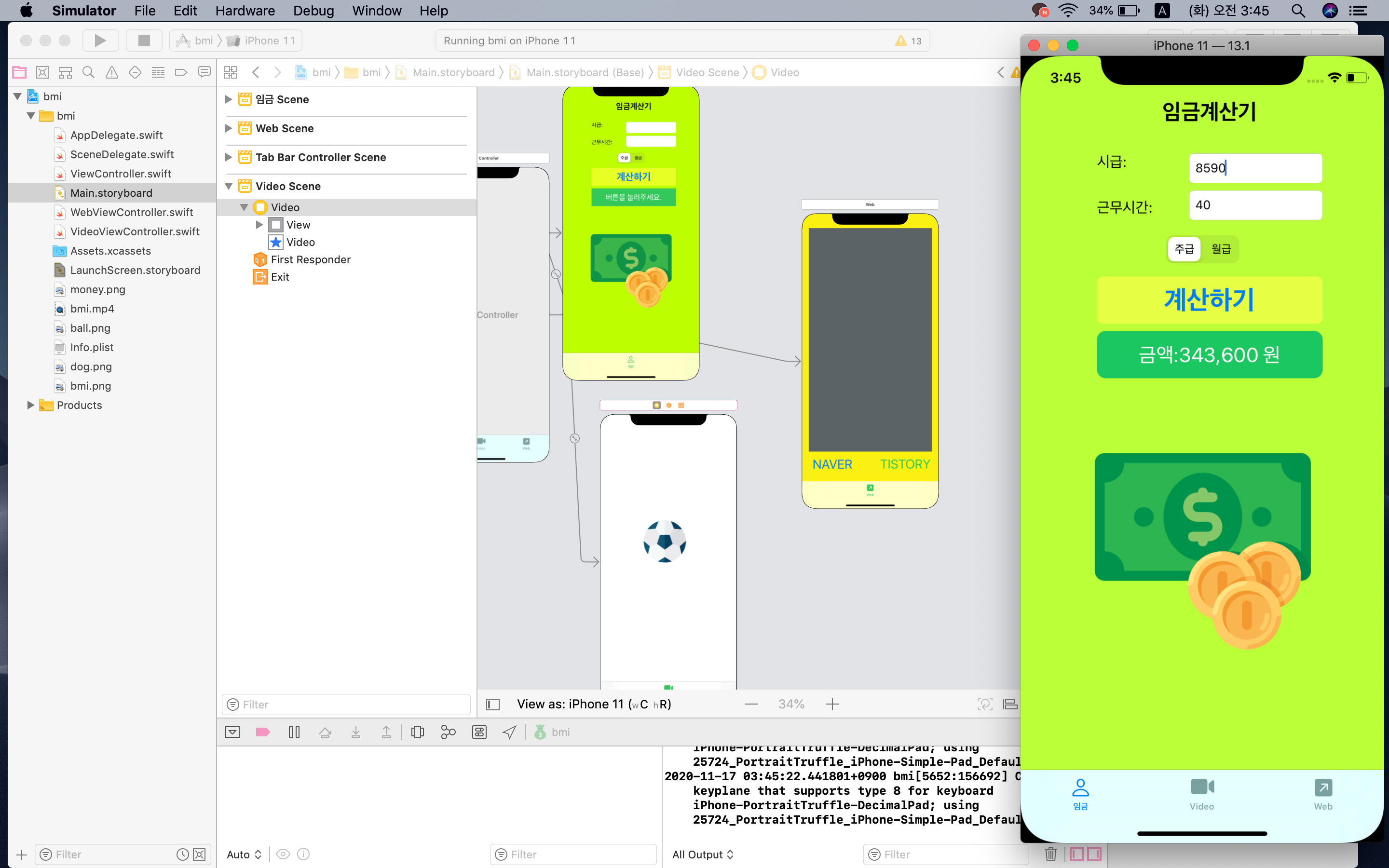Zoom out canvas with minus button
Screen dimensions: 1389x868
click(751, 705)
